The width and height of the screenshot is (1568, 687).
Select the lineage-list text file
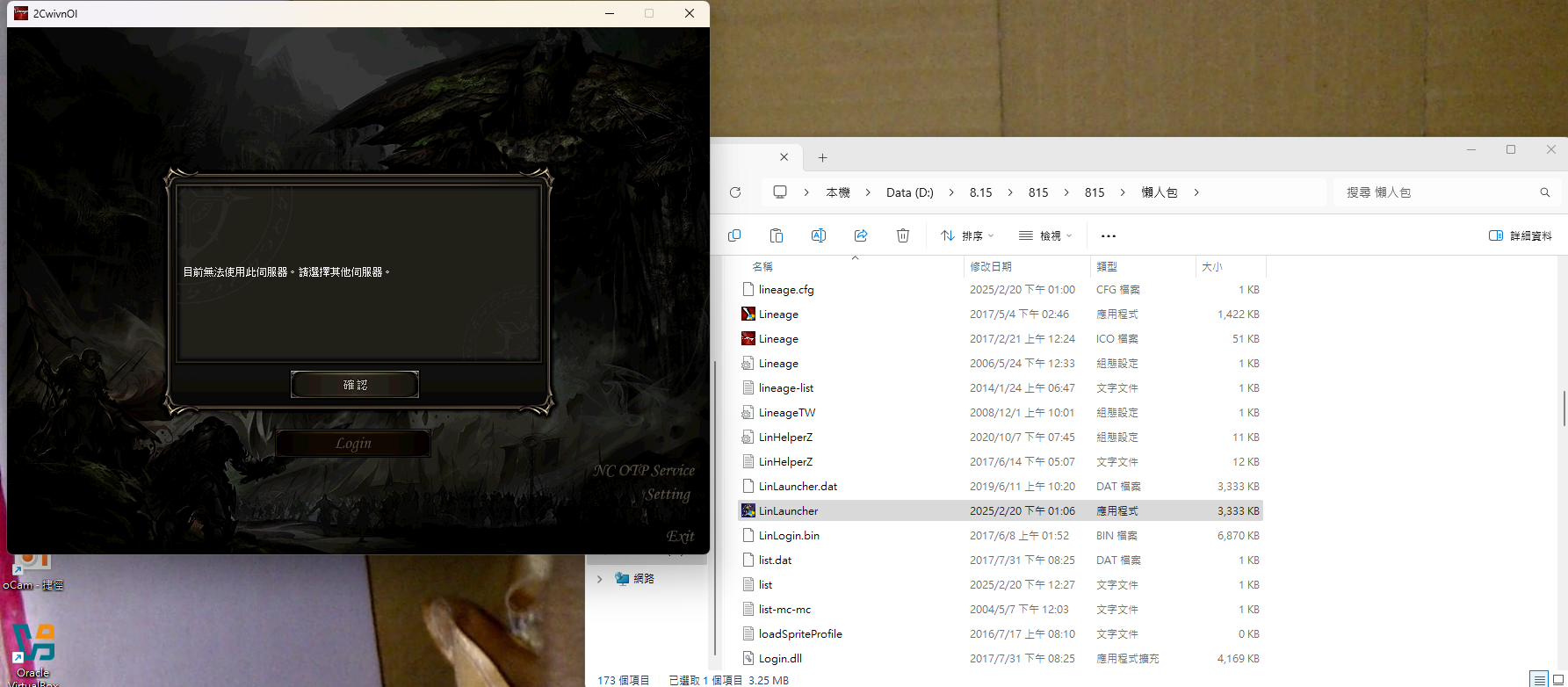pyautogui.click(x=1001, y=387)
